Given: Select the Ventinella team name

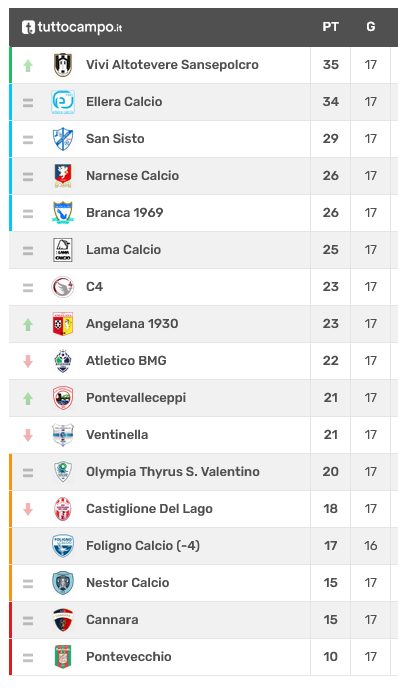Looking at the screenshot, I should coord(117,435).
